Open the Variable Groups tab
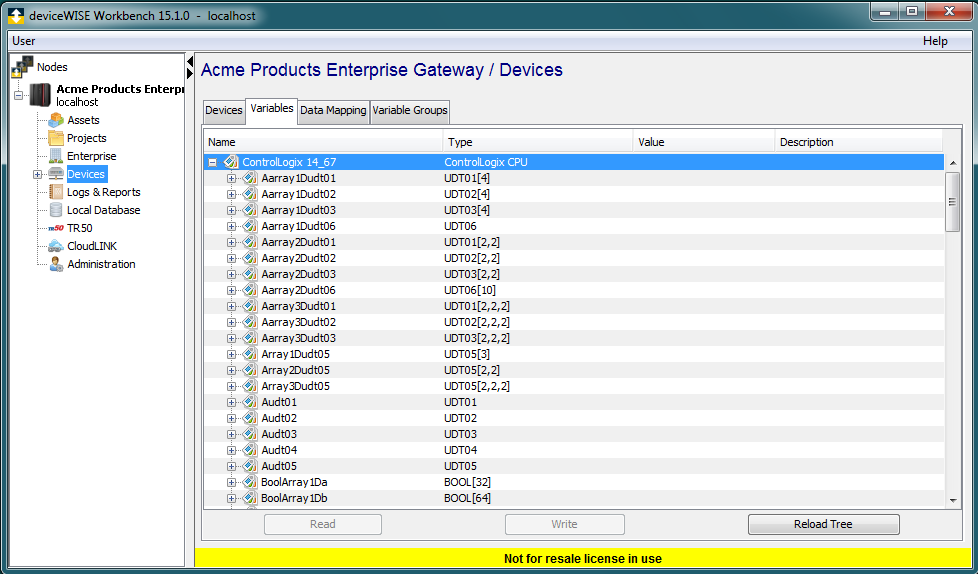 point(410,110)
